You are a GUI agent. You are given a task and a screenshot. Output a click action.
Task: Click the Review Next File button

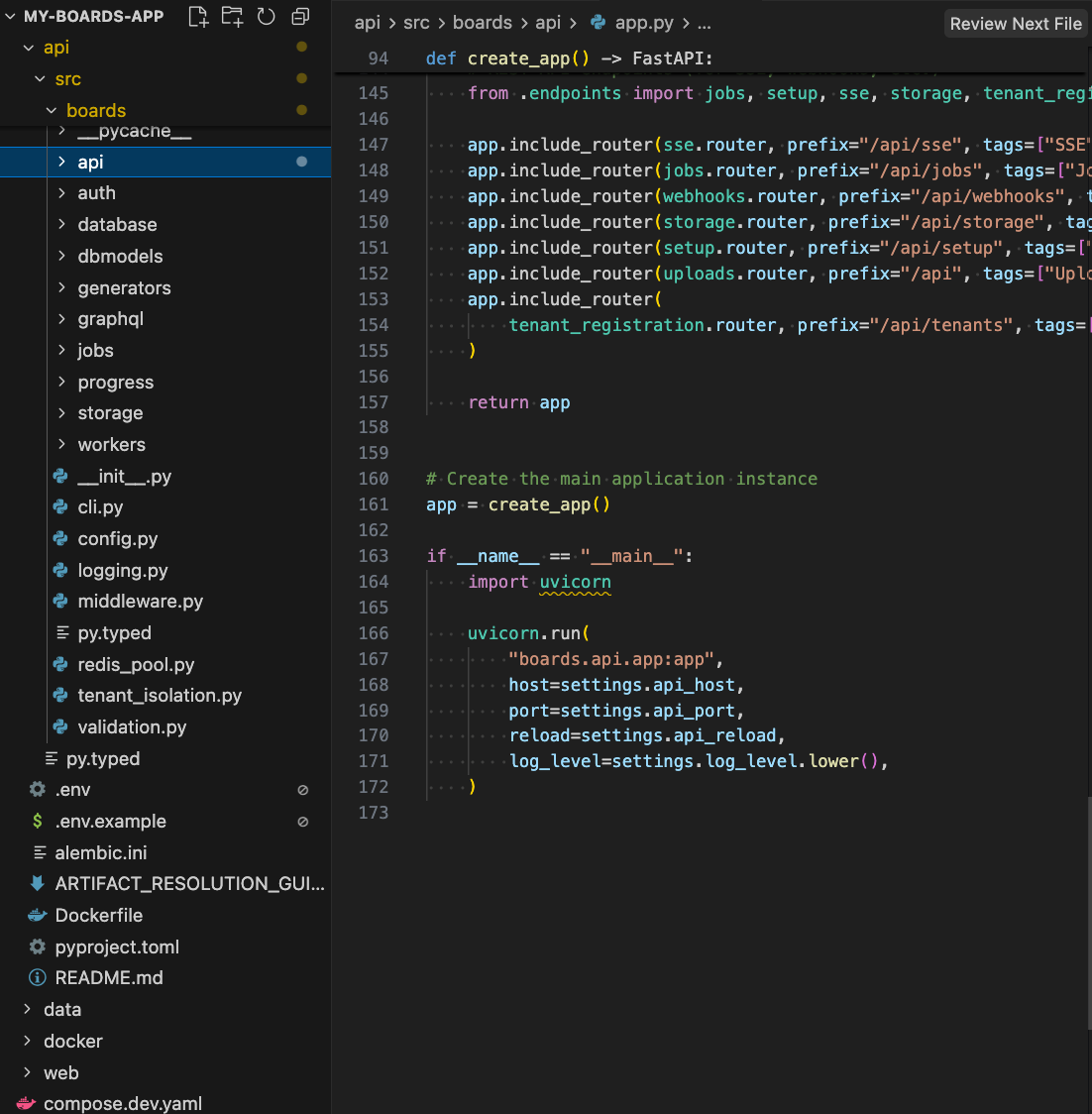[x=1015, y=23]
